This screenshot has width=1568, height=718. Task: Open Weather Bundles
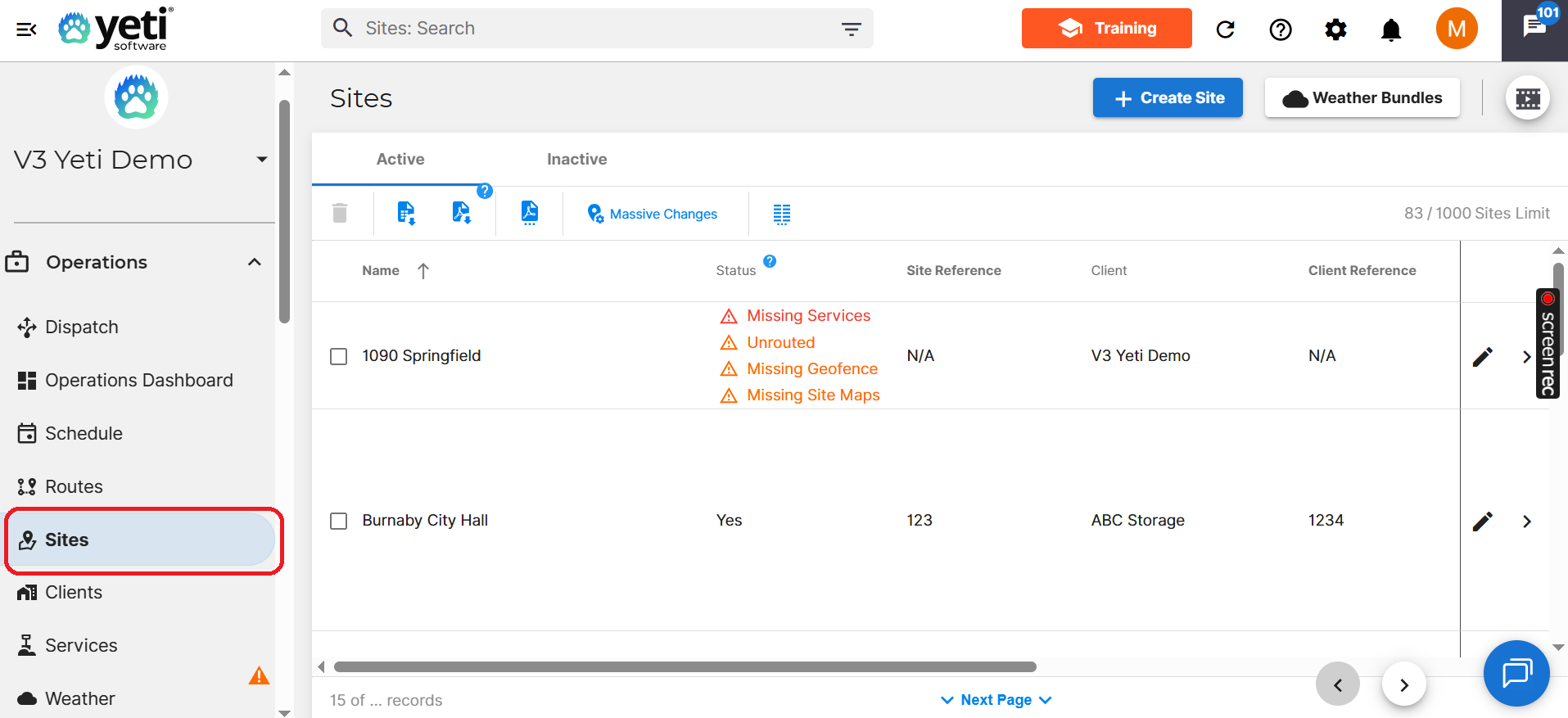1362,98
